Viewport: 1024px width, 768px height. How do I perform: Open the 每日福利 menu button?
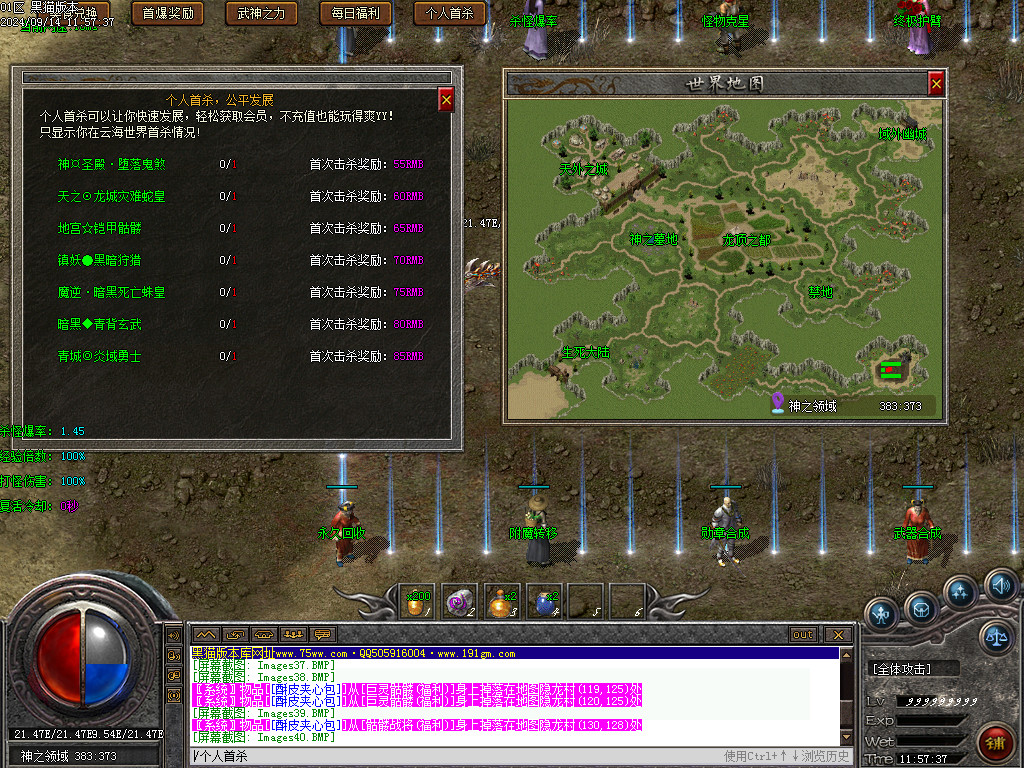tap(356, 13)
